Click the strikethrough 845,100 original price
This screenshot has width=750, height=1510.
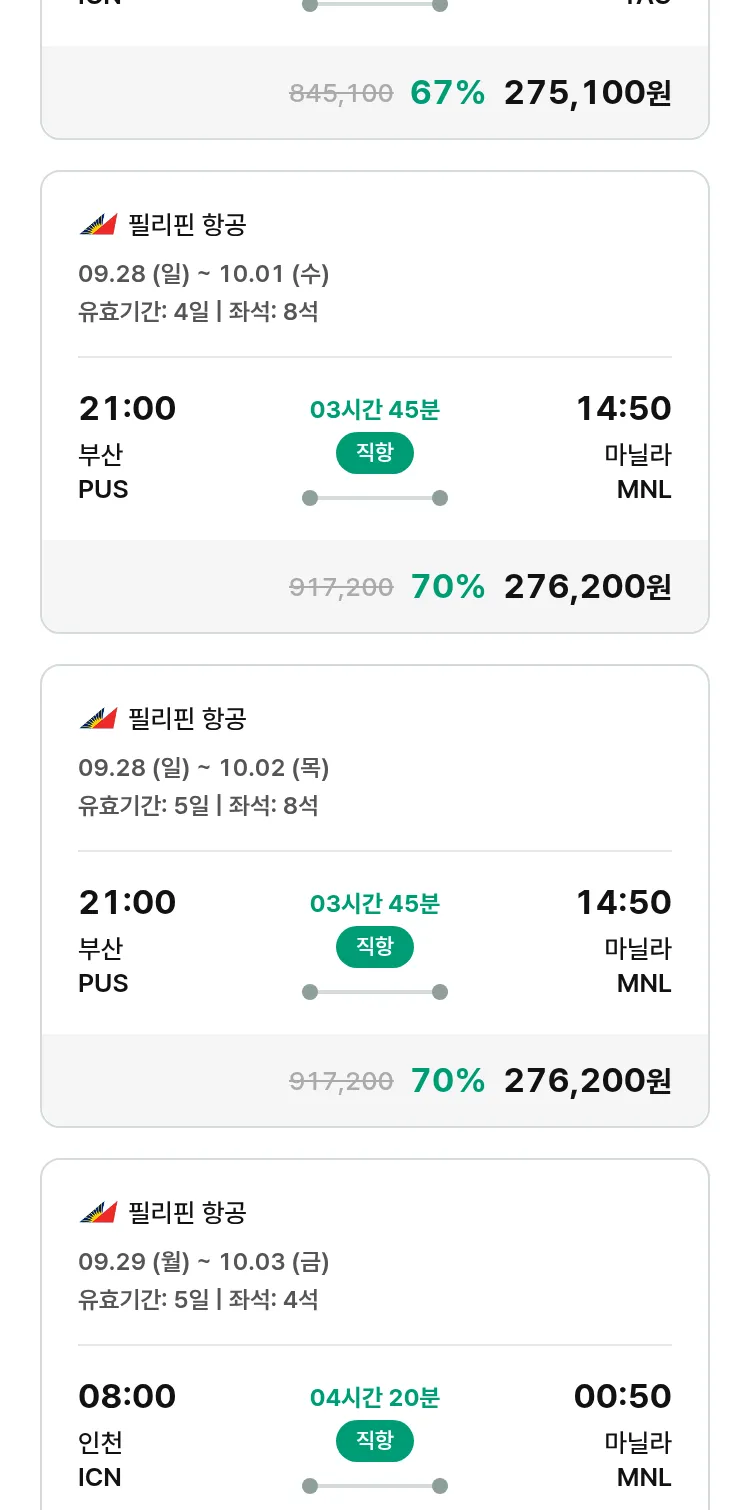tap(341, 94)
